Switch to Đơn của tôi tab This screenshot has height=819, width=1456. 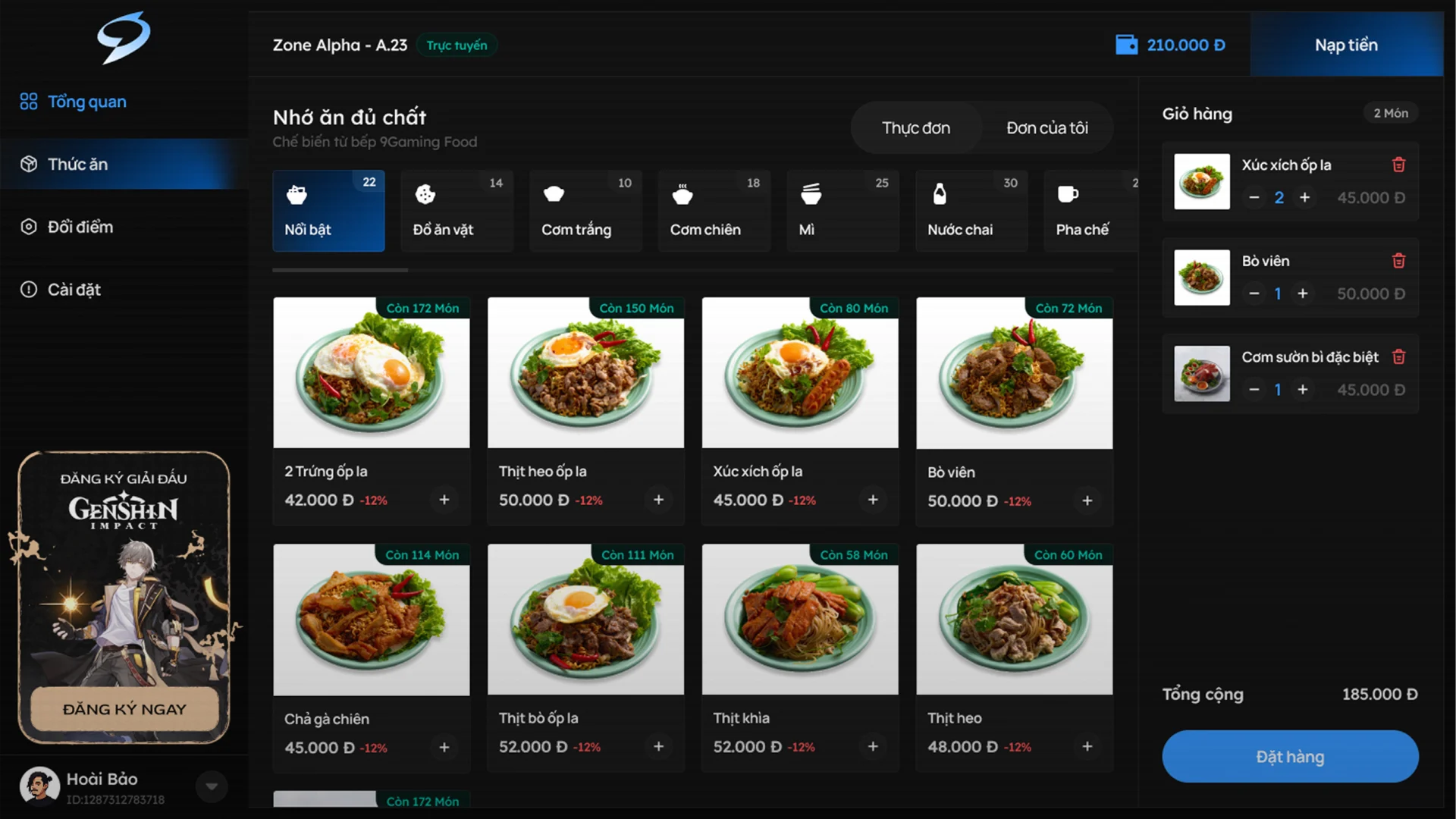tap(1046, 127)
